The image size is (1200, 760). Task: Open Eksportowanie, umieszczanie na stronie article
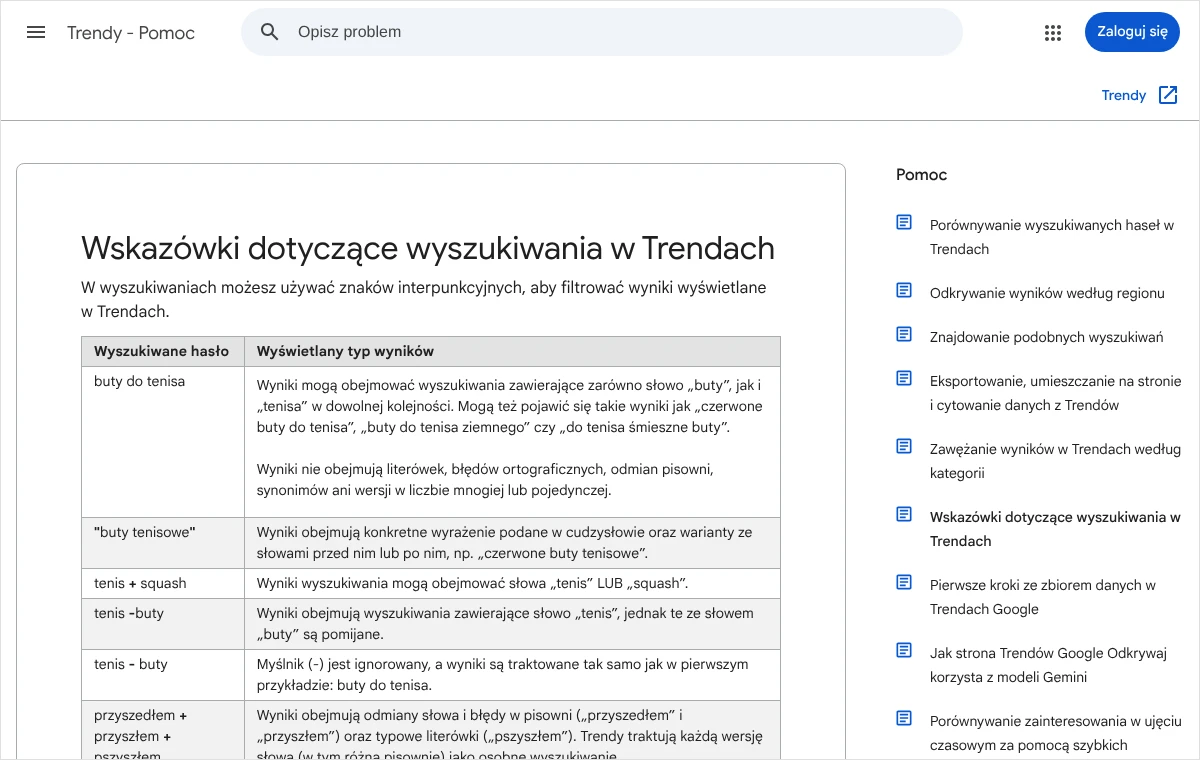[1055, 393]
